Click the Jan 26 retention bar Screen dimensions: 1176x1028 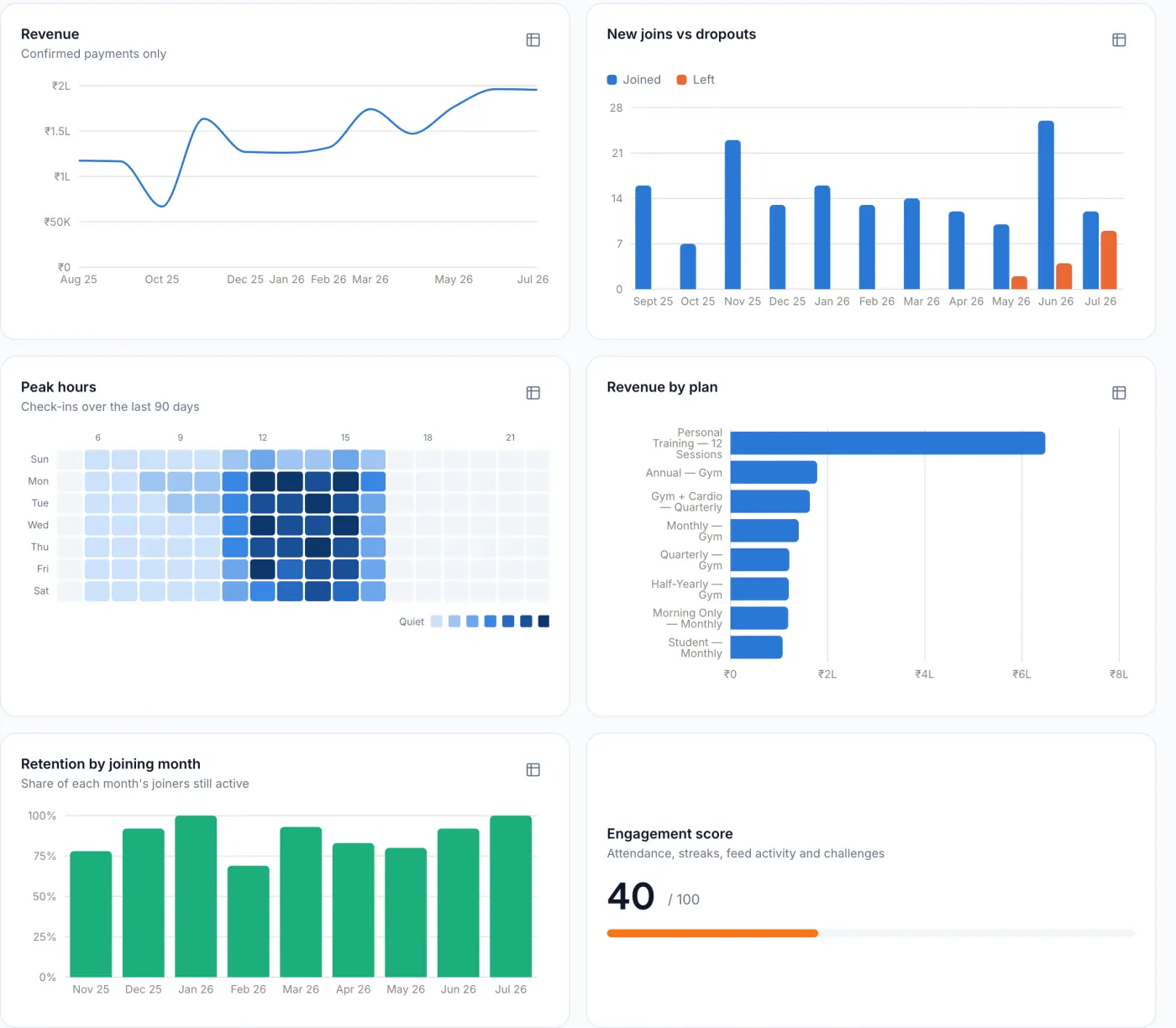196,896
